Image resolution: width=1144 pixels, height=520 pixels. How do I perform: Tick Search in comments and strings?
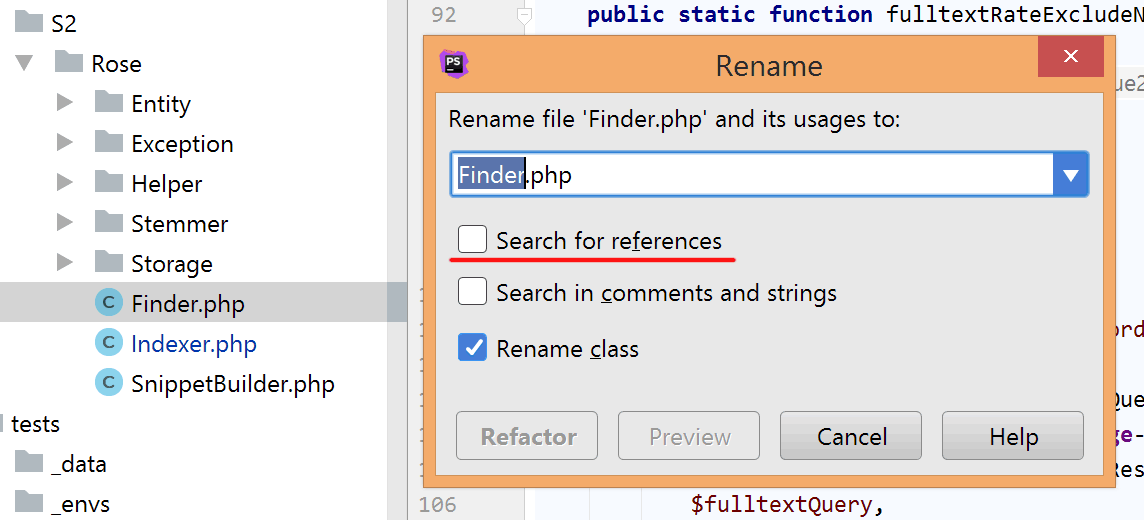pyautogui.click(x=472, y=292)
